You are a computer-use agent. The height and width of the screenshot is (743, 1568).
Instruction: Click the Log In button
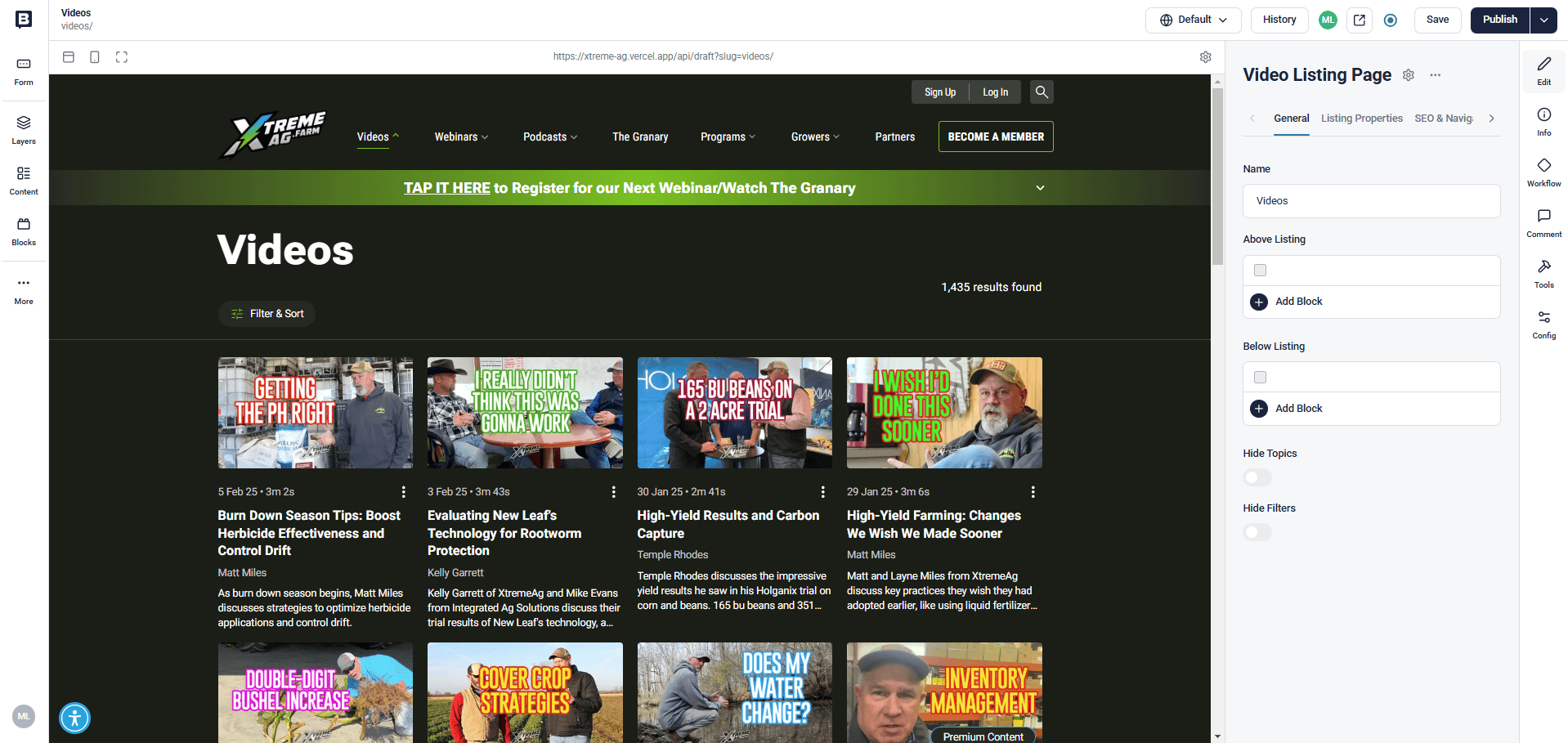[995, 92]
